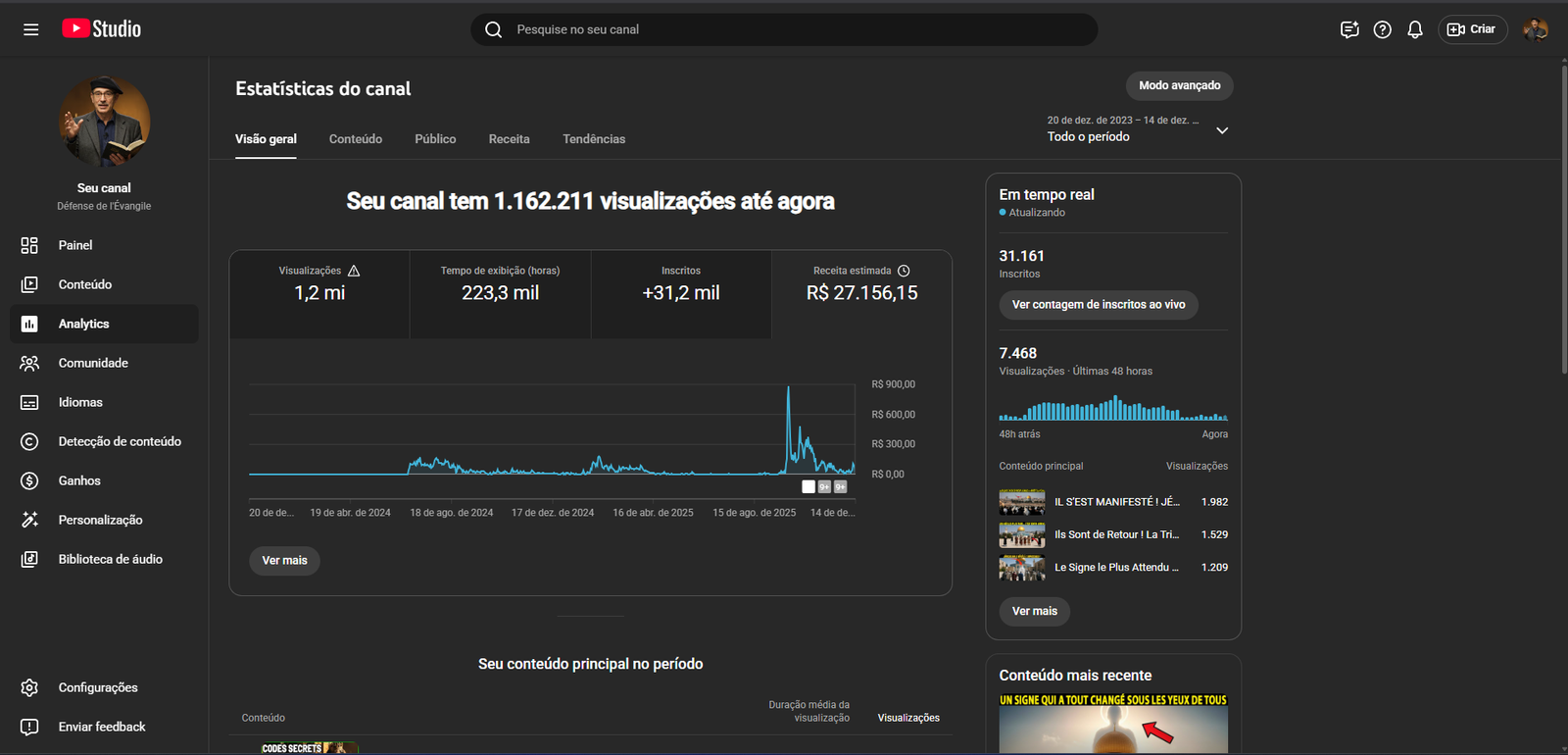This screenshot has height=755, width=1568.
Task: Open Configurações settings
Action: tap(98, 687)
